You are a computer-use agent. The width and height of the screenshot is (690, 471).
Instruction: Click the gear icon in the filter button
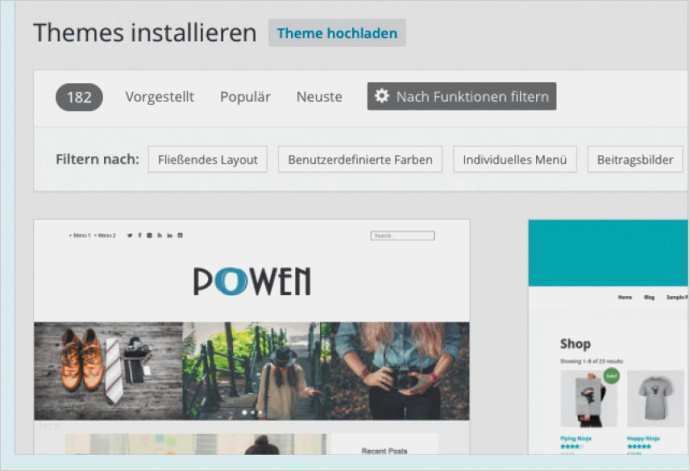coord(381,97)
